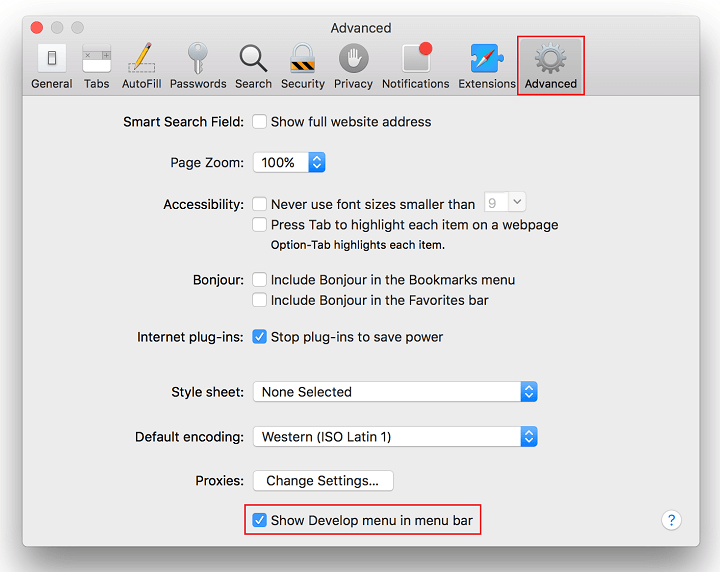The image size is (720, 572).
Task: Open Security preferences with padlock icon
Action: pyautogui.click(x=303, y=66)
